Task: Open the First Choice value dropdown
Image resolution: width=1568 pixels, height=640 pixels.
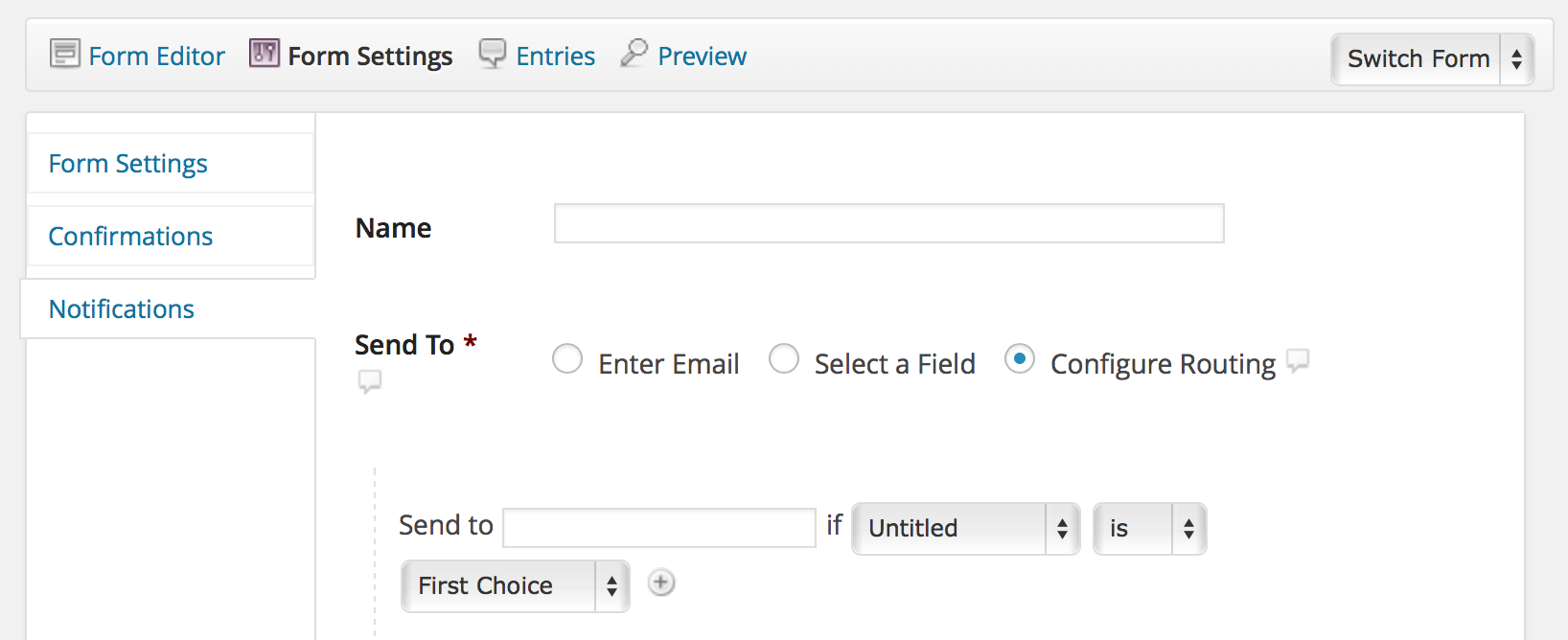Action: point(514,585)
